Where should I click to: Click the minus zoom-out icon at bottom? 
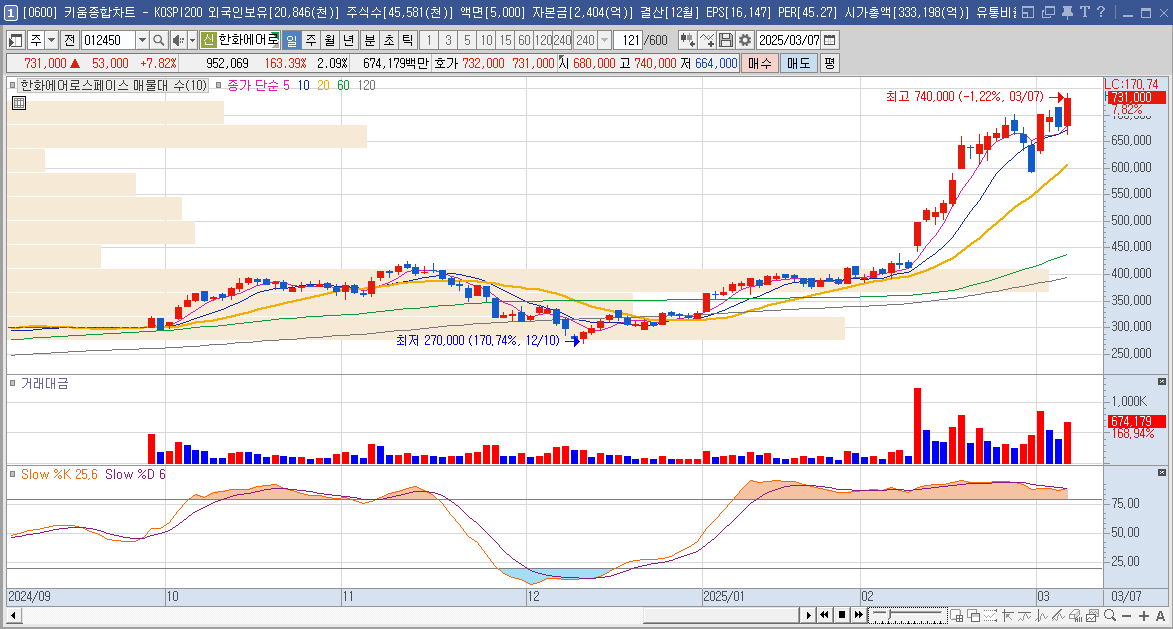coord(1127,616)
